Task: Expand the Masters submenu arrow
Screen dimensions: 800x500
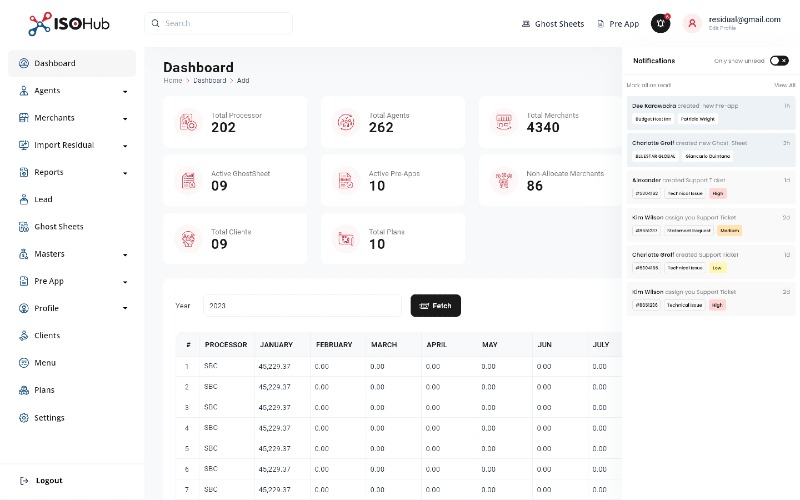Action: (x=125, y=255)
